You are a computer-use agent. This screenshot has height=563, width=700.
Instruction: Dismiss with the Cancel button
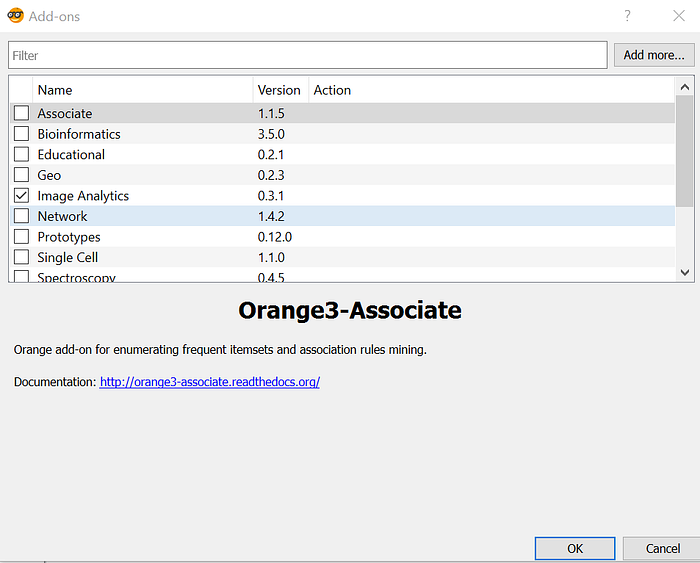tap(662, 548)
